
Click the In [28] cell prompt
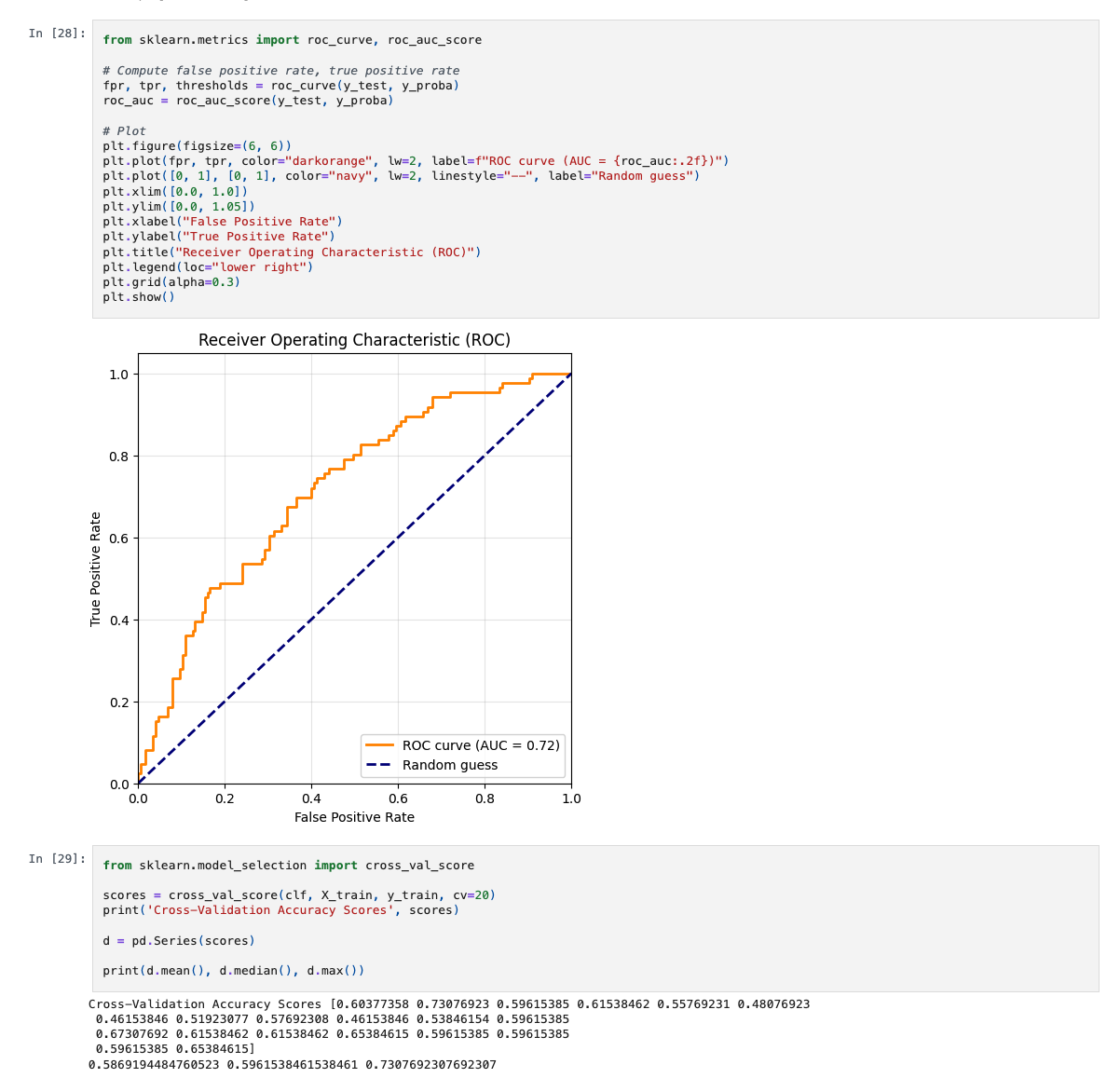pos(57,34)
